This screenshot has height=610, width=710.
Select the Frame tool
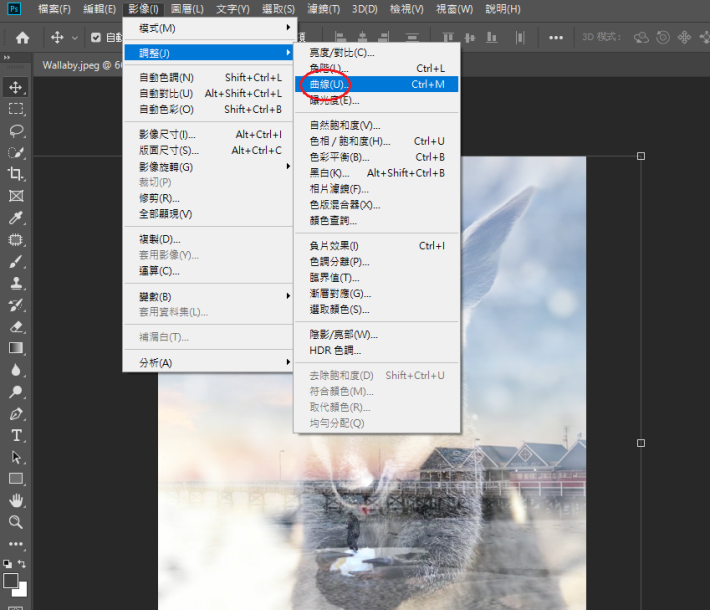(16, 196)
